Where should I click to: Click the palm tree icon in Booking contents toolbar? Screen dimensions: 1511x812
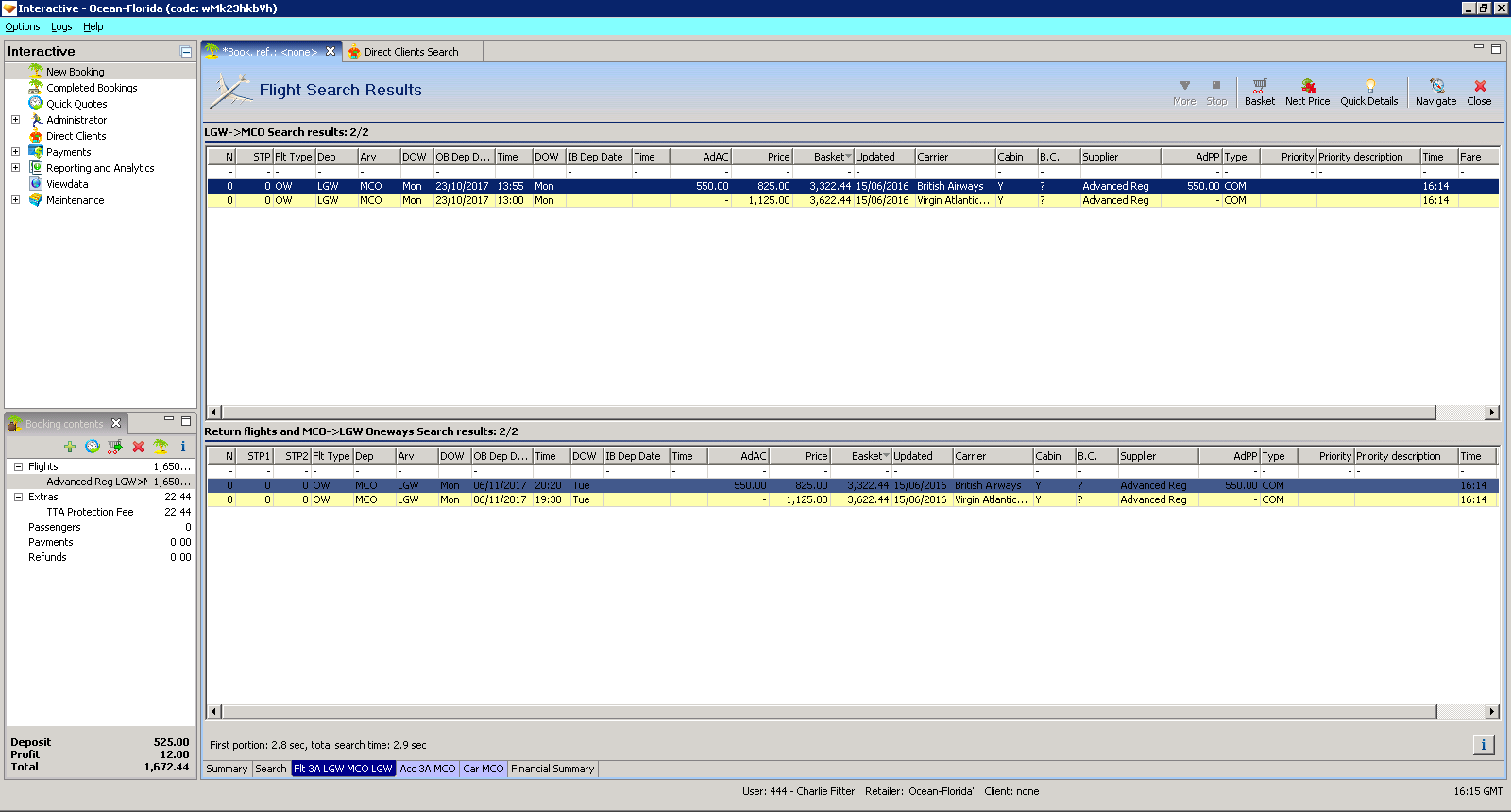coord(161,447)
